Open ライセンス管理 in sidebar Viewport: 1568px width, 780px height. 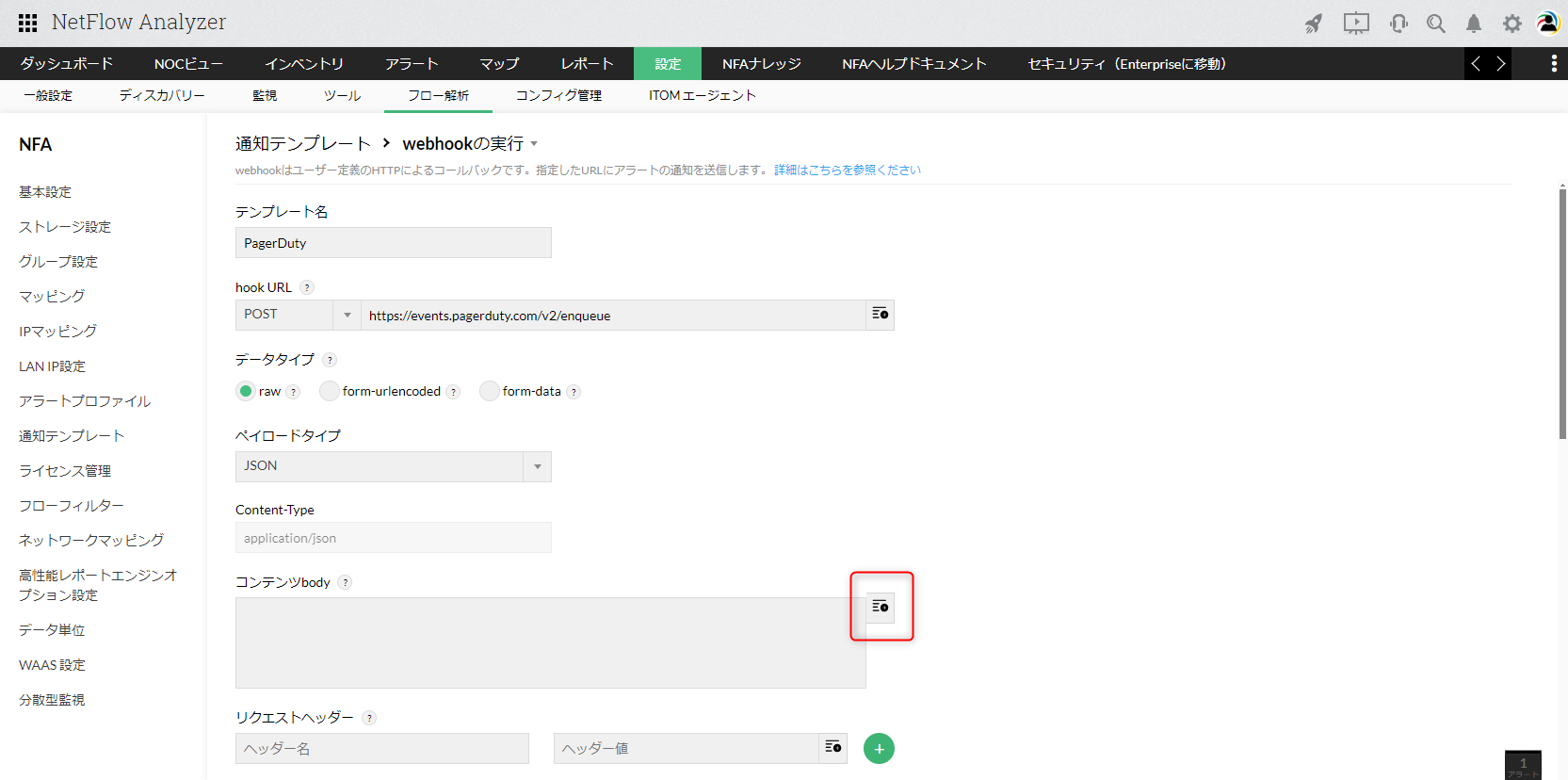click(x=65, y=471)
